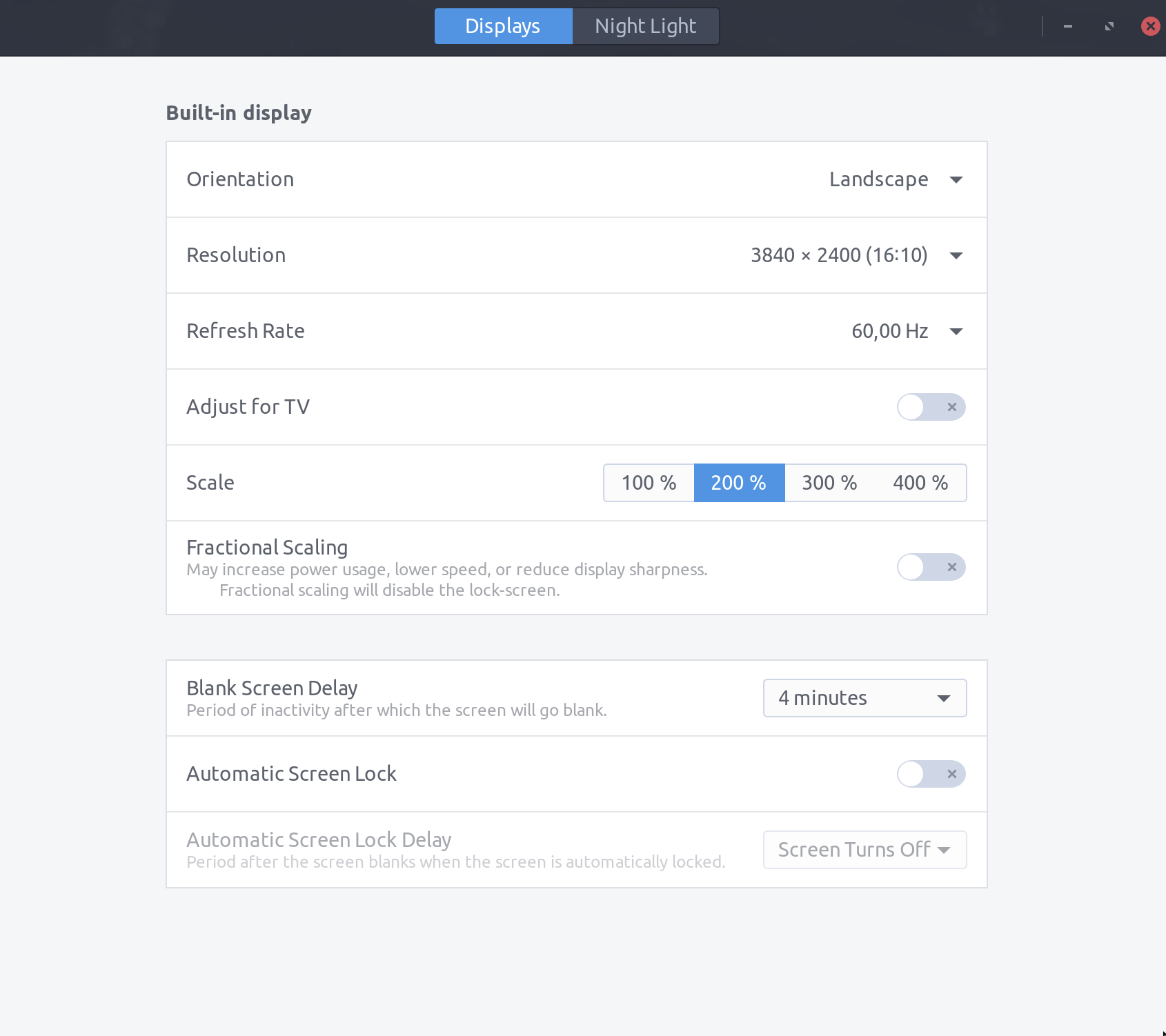Switch to the Night Light tab
1166x1036 pixels.
click(645, 26)
